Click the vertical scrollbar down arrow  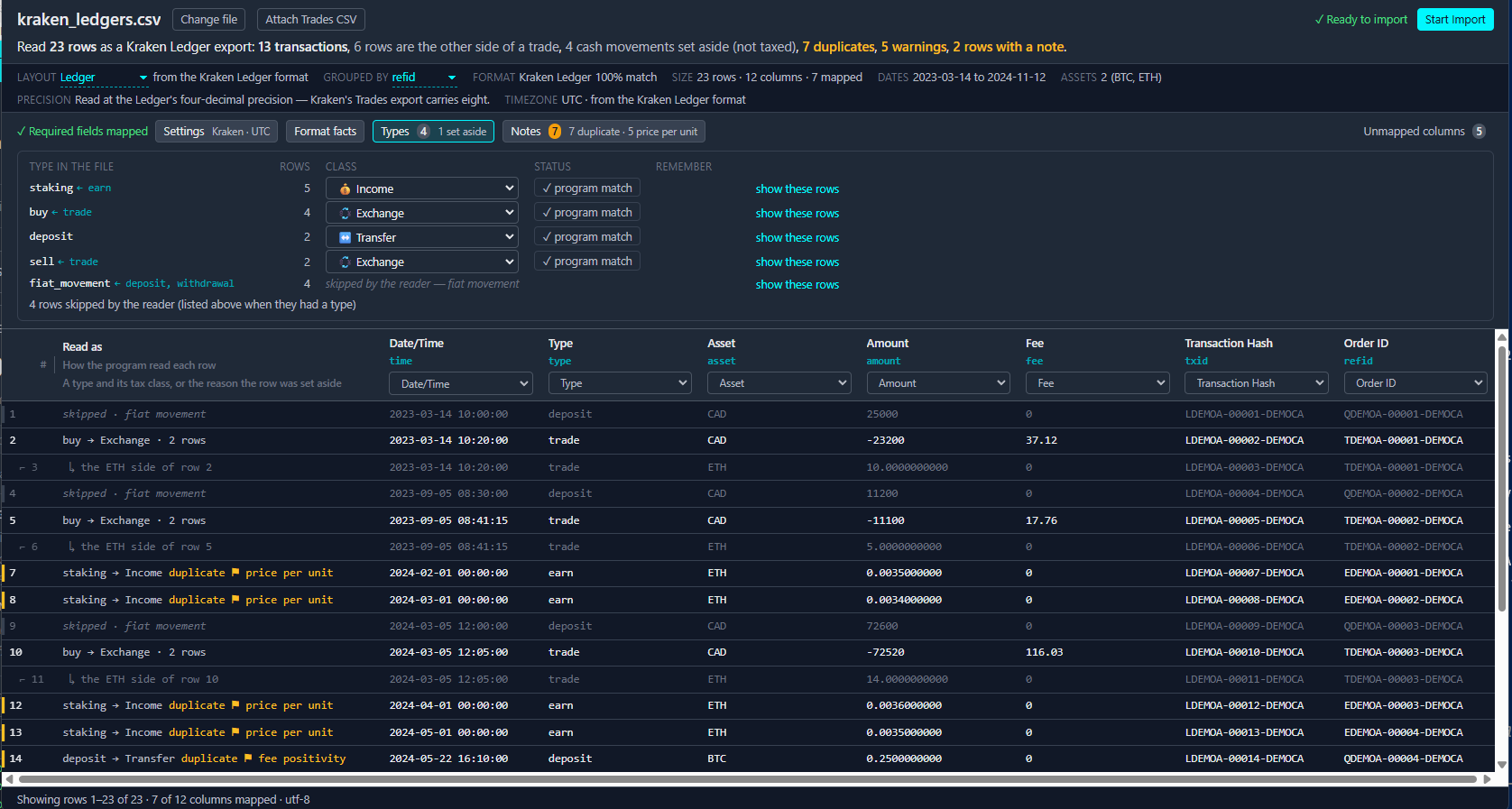pyautogui.click(x=1502, y=765)
